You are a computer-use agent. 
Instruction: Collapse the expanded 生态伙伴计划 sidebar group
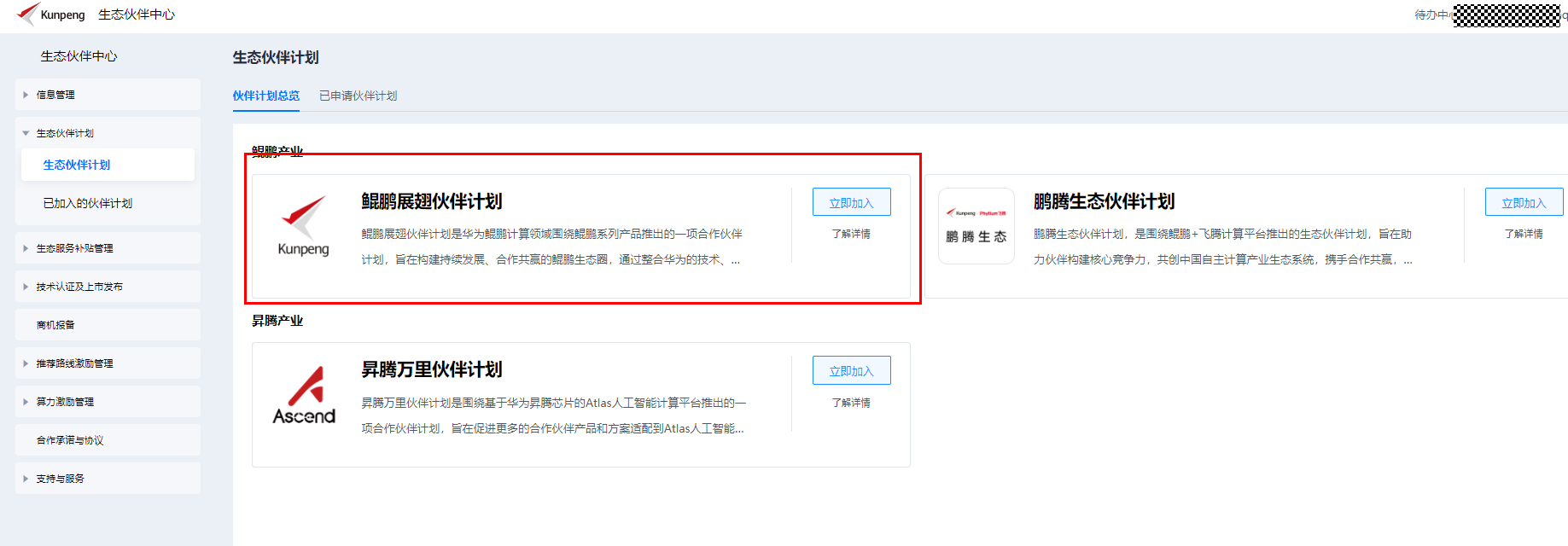point(108,133)
